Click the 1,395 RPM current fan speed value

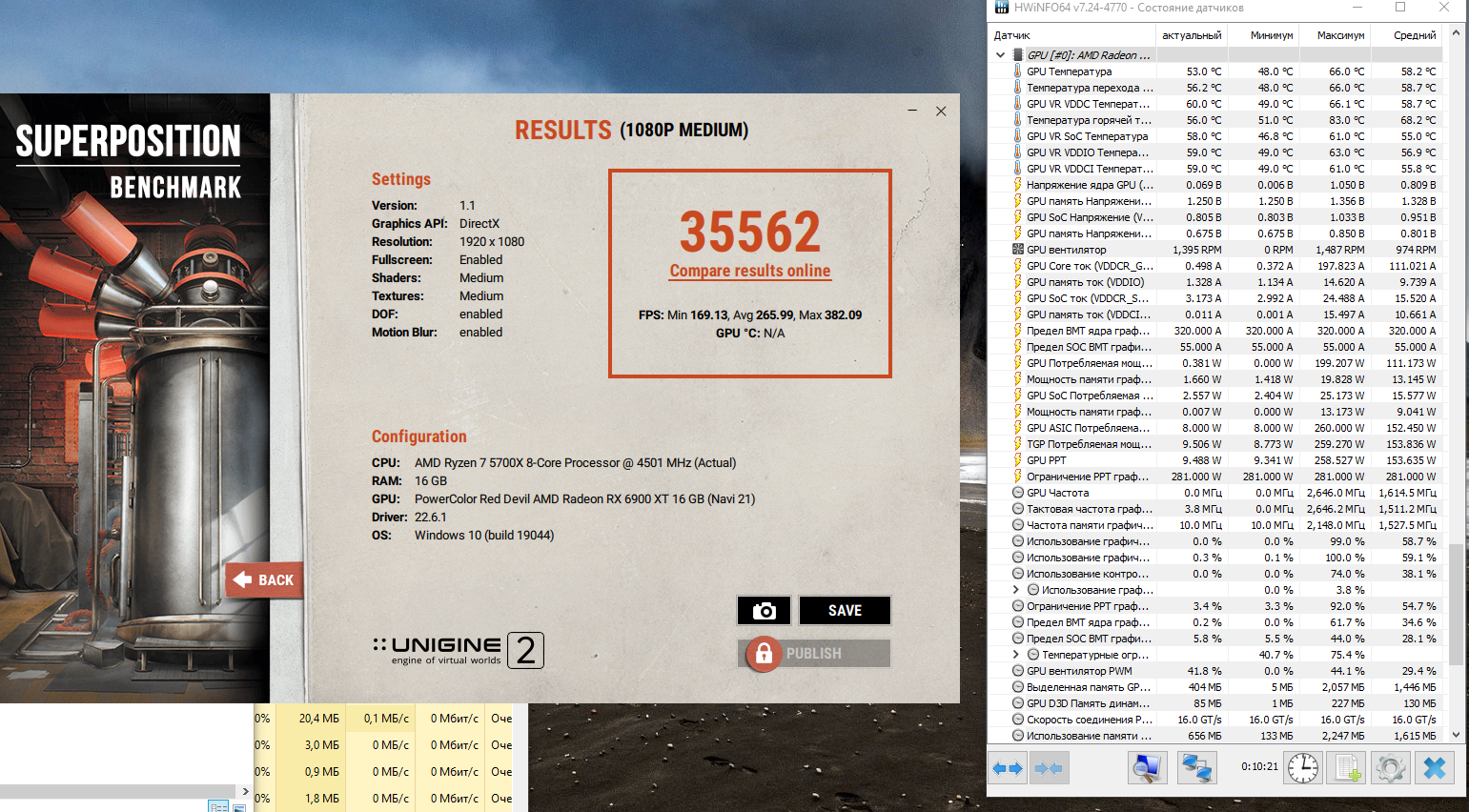(1197, 250)
